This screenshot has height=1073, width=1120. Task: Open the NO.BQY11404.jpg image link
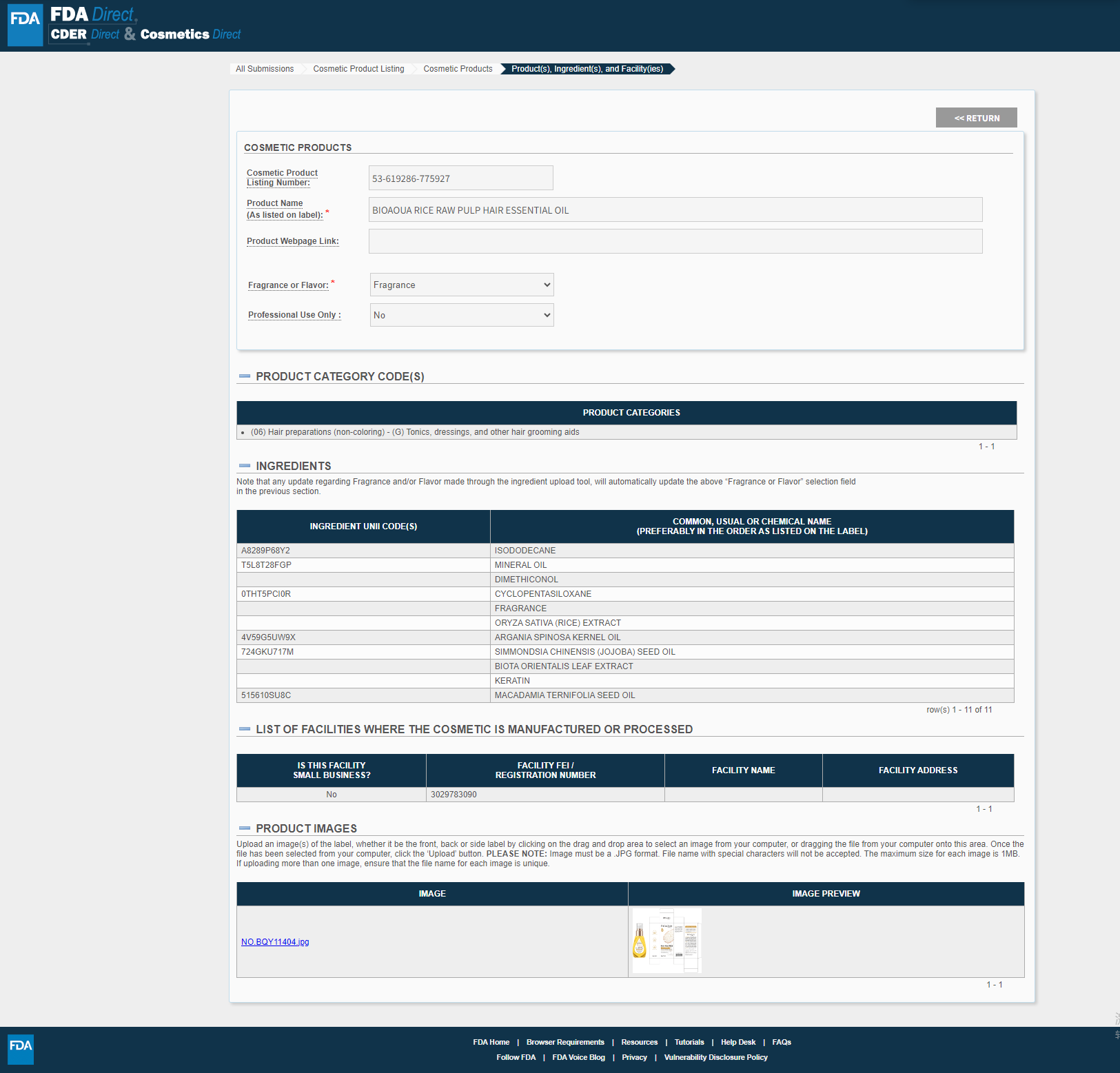(275, 942)
